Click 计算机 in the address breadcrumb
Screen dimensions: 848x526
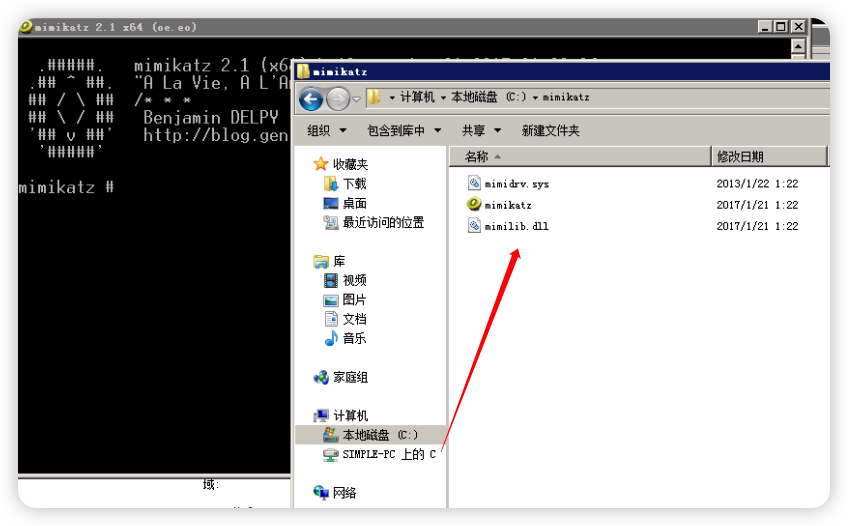click(417, 97)
